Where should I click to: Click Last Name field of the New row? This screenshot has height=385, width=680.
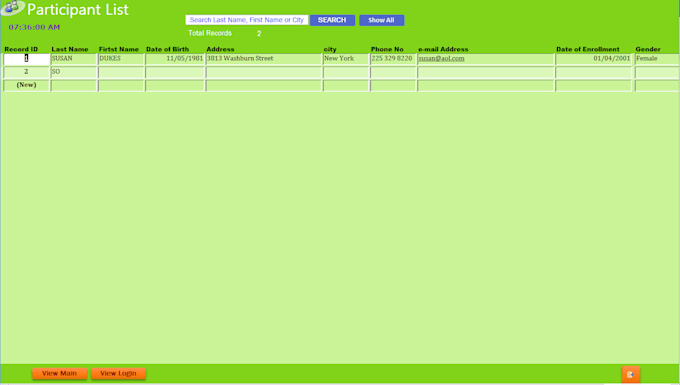click(74, 85)
